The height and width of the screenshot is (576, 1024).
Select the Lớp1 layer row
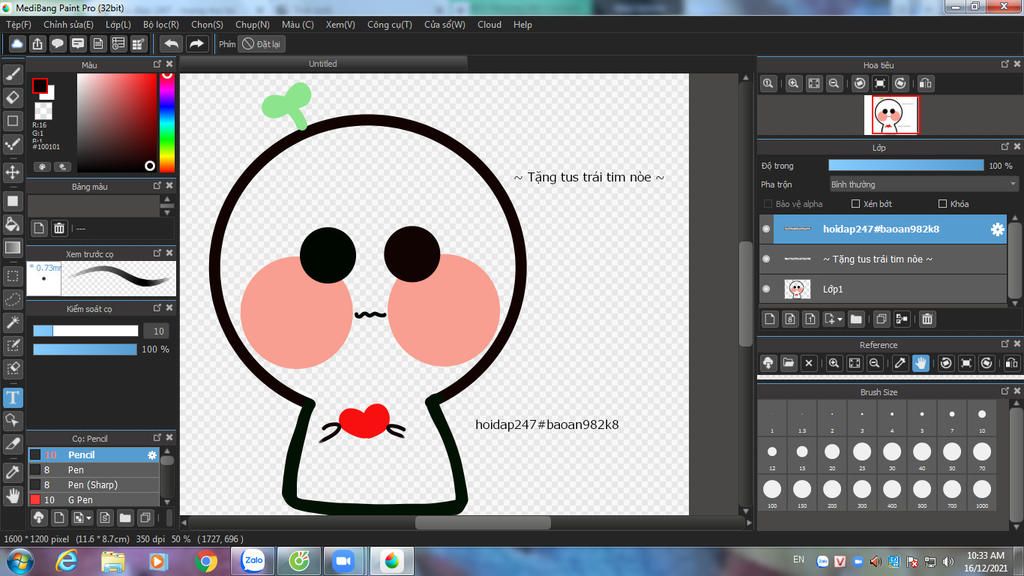point(884,289)
